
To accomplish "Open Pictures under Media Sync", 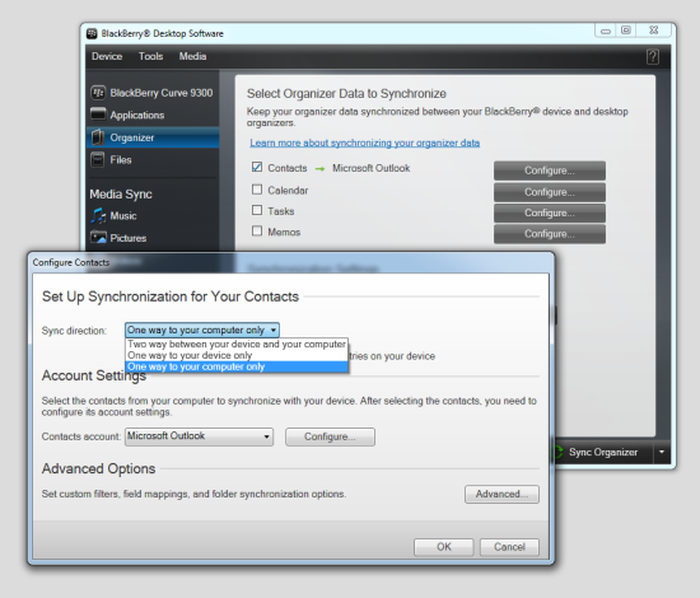I will (152, 238).
